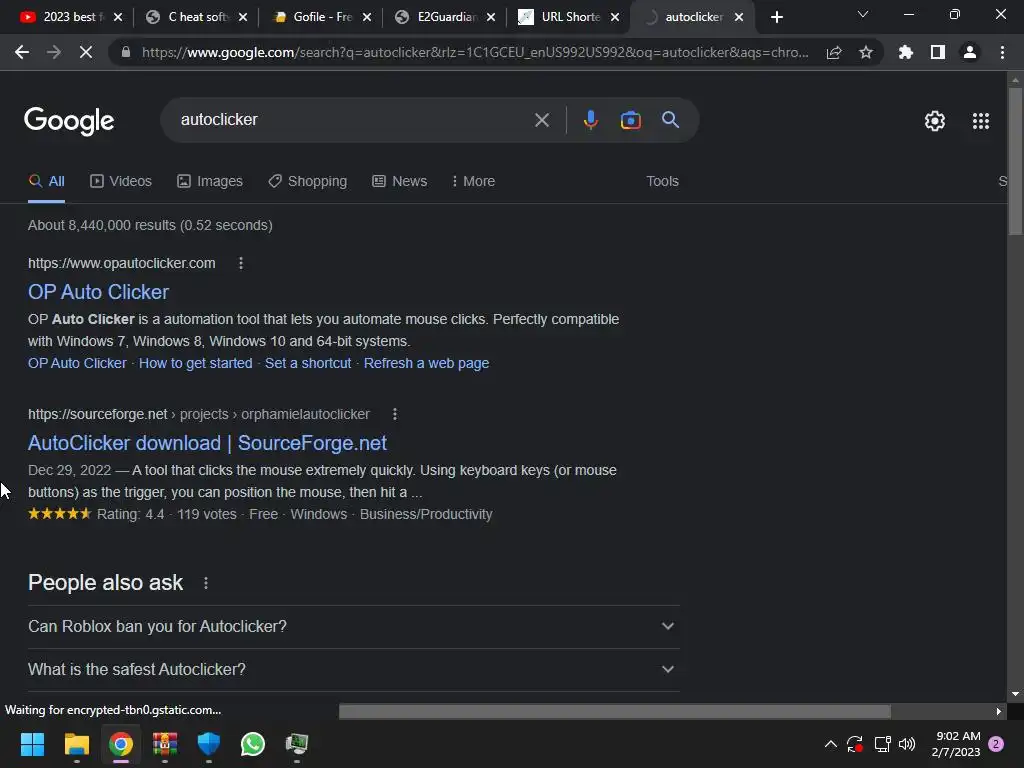
Task: Share this page from the address bar
Action: pos(834,52)
